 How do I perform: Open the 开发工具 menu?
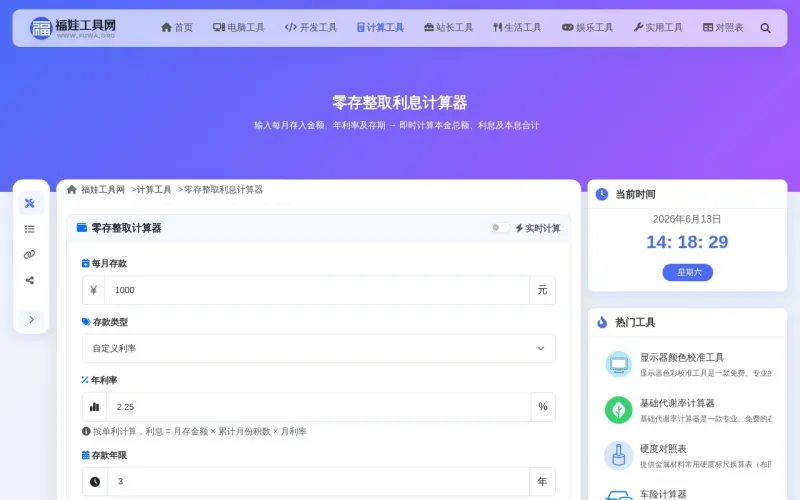[x=311, y=28]
